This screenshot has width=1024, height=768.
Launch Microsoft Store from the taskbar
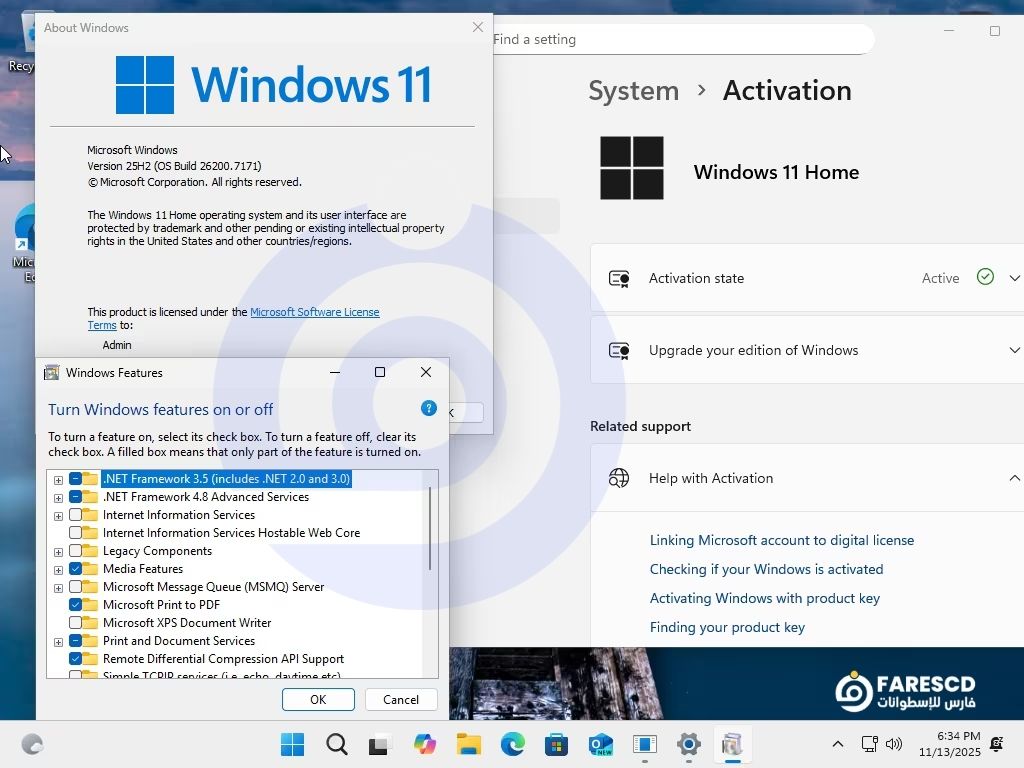coord(557,745)
